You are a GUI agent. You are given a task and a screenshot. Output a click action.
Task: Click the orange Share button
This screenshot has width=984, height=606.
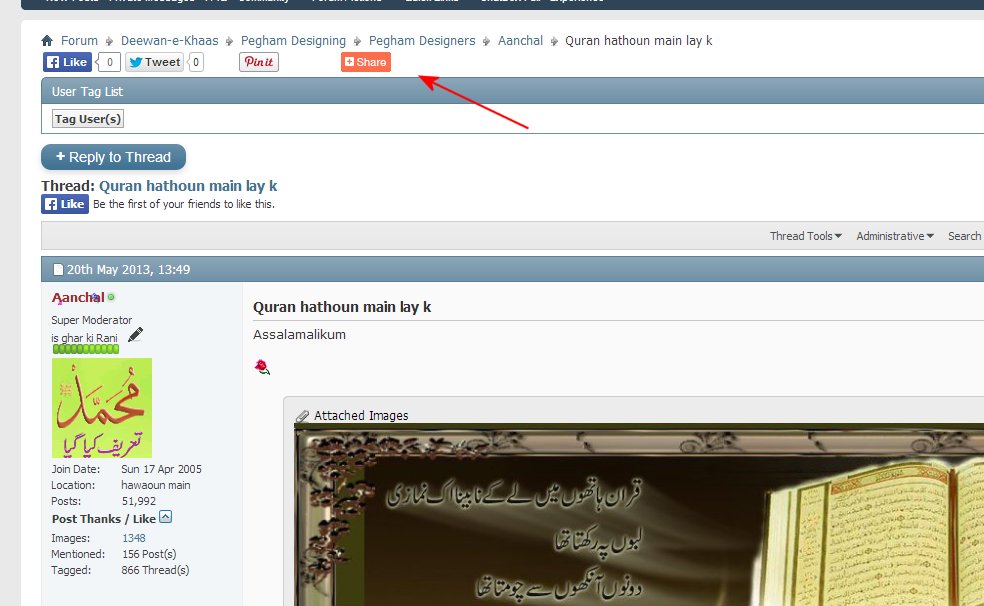coord(366,62)
